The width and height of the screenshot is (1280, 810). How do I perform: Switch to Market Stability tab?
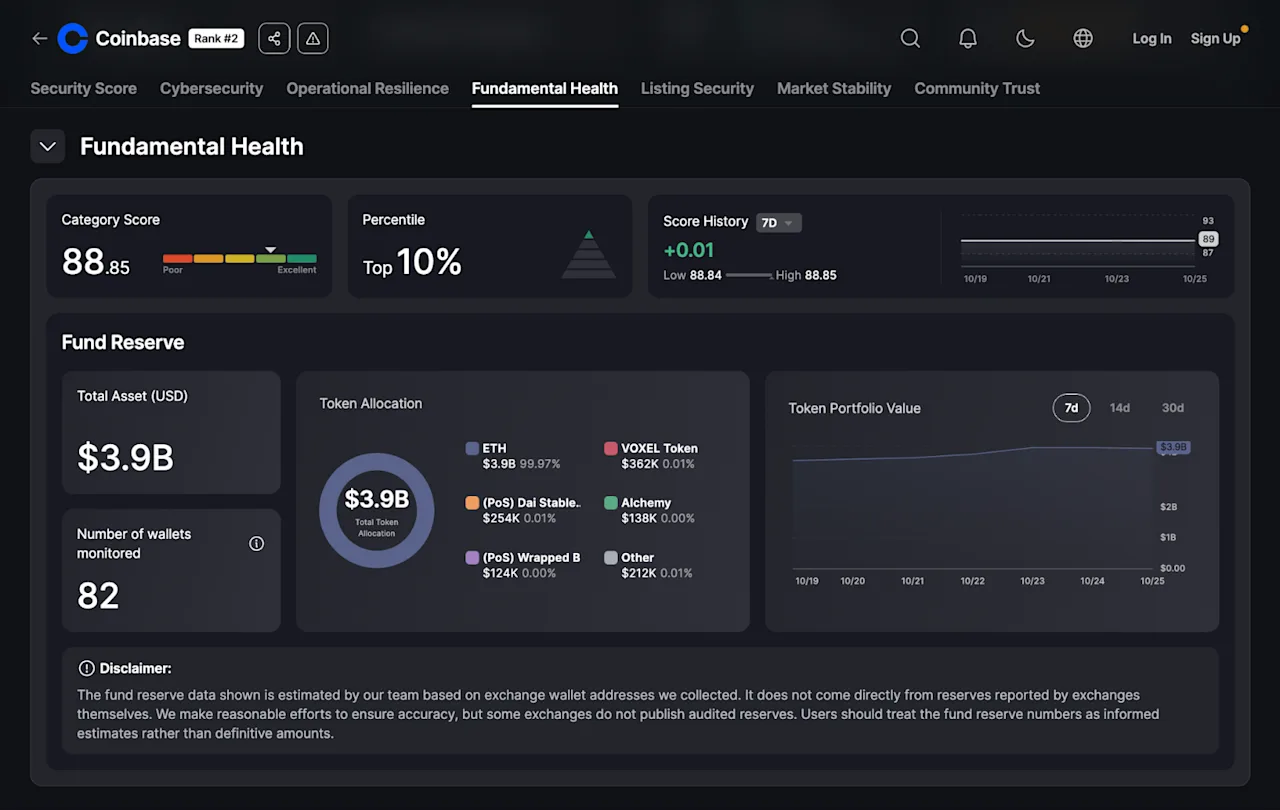tap(834, 88)
